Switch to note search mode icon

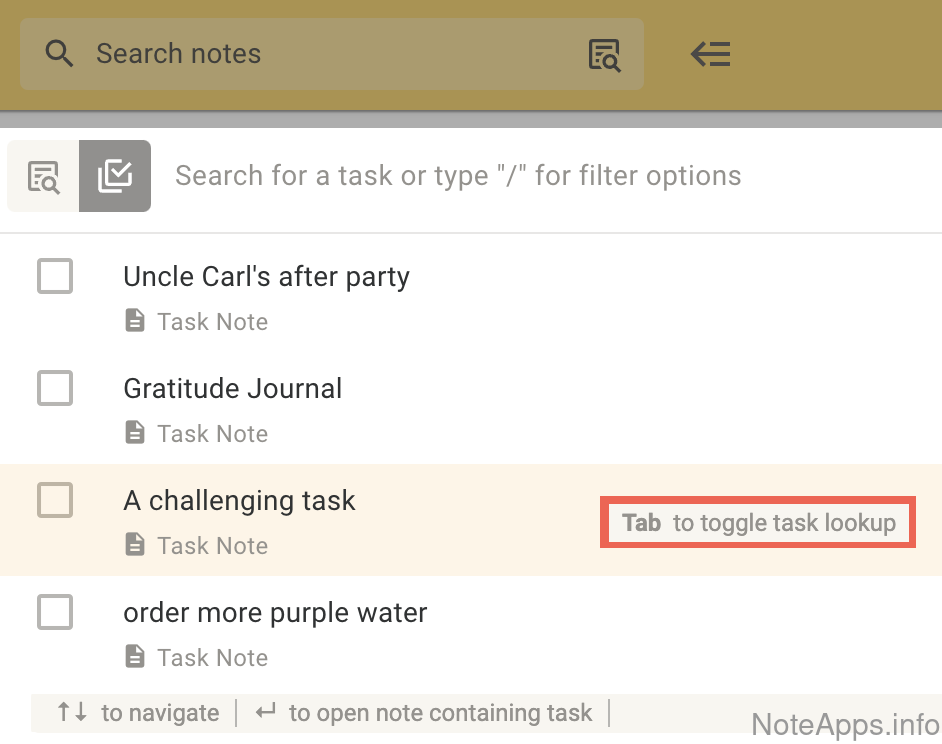coord(43,176)
